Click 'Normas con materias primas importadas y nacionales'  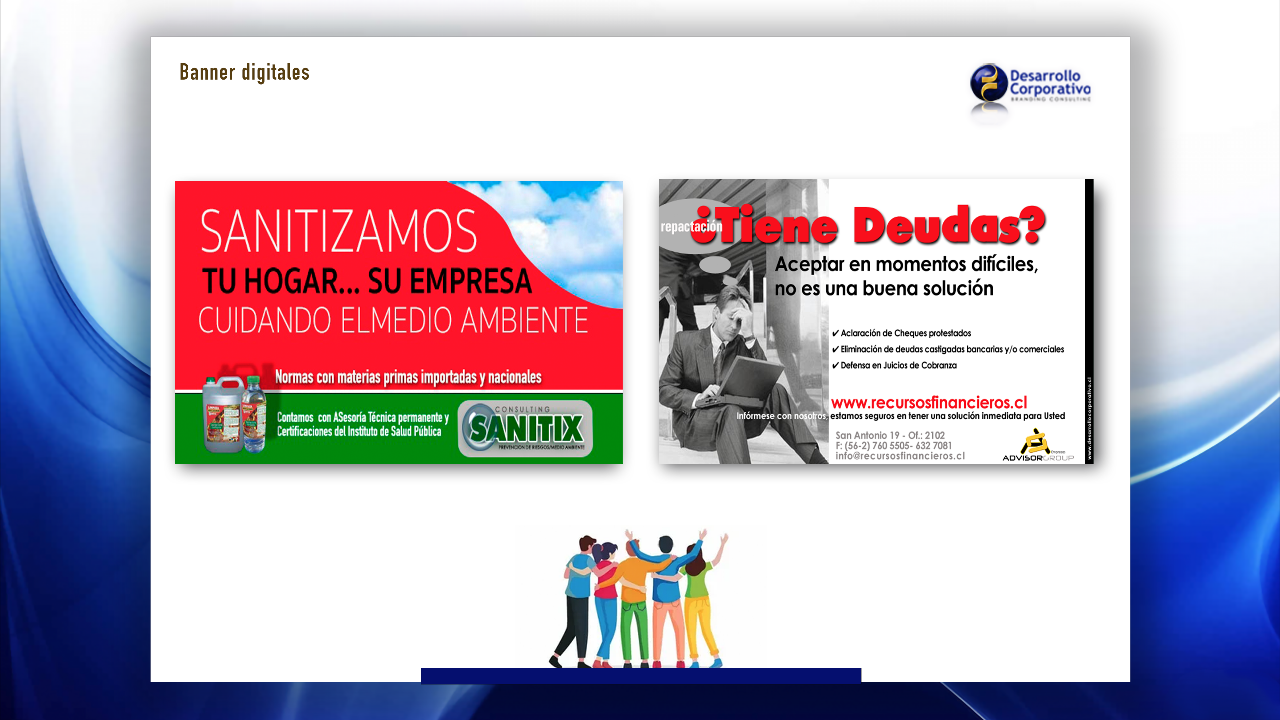pyautogui.click(x=408, y=377)
